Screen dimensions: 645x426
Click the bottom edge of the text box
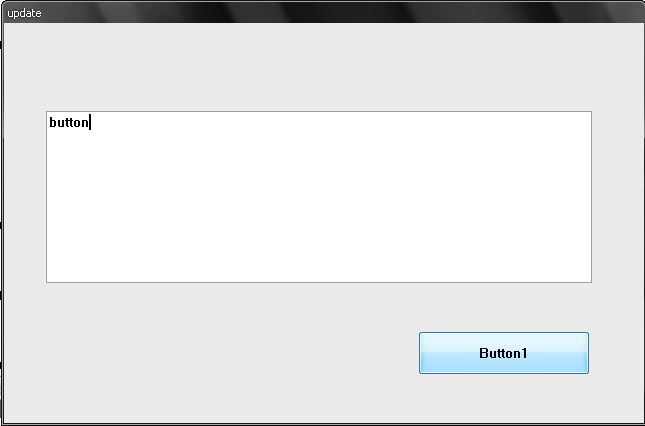pyautogui.click(x=319, y=282)
